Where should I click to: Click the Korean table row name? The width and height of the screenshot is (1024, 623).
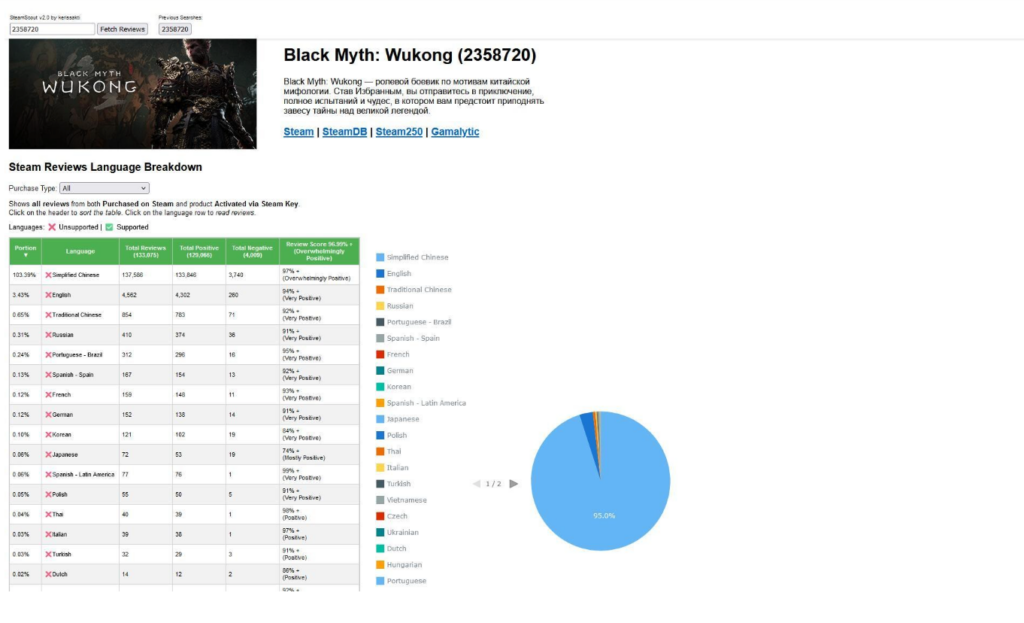[62, 434]
